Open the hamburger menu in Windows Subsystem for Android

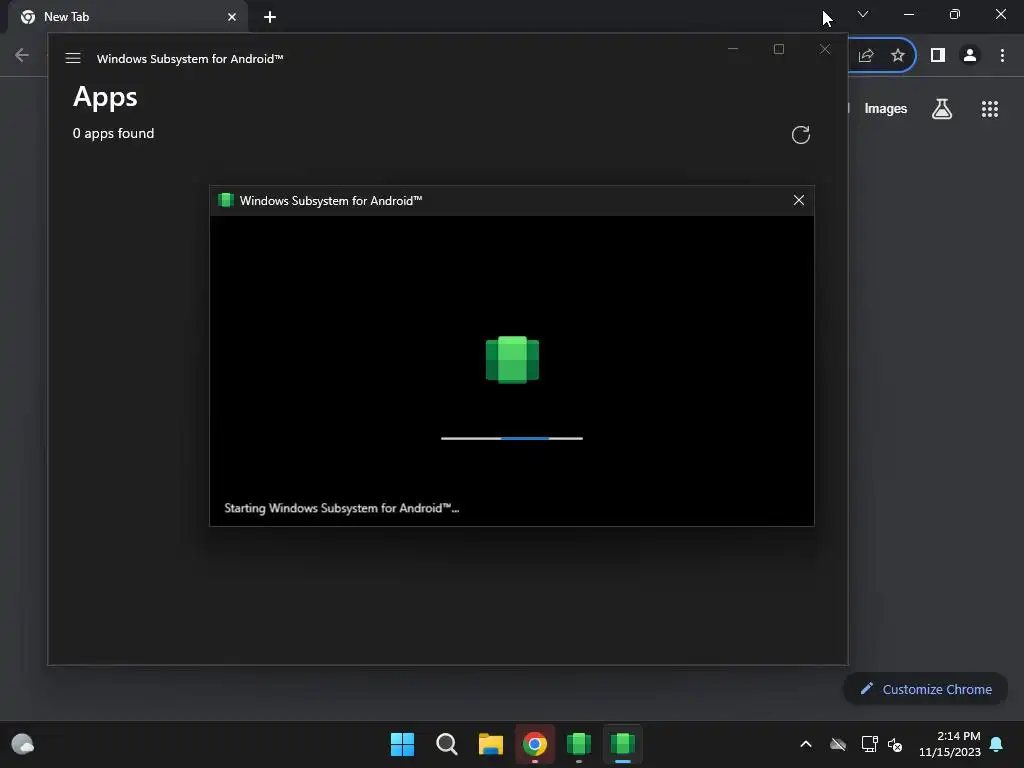pos(73,58)
